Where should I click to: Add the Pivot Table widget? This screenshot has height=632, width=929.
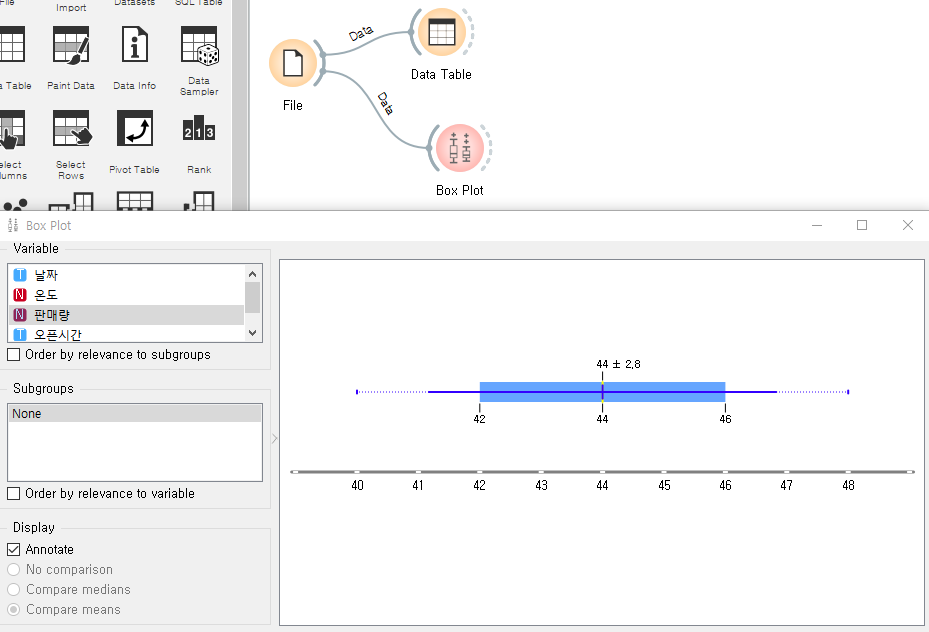[134, 128]
